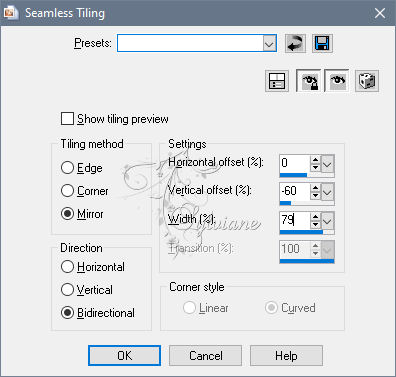Viewport: 396px width, 377px height.
Task: Click the reset to default arrow icon
Action: (295, 44)
